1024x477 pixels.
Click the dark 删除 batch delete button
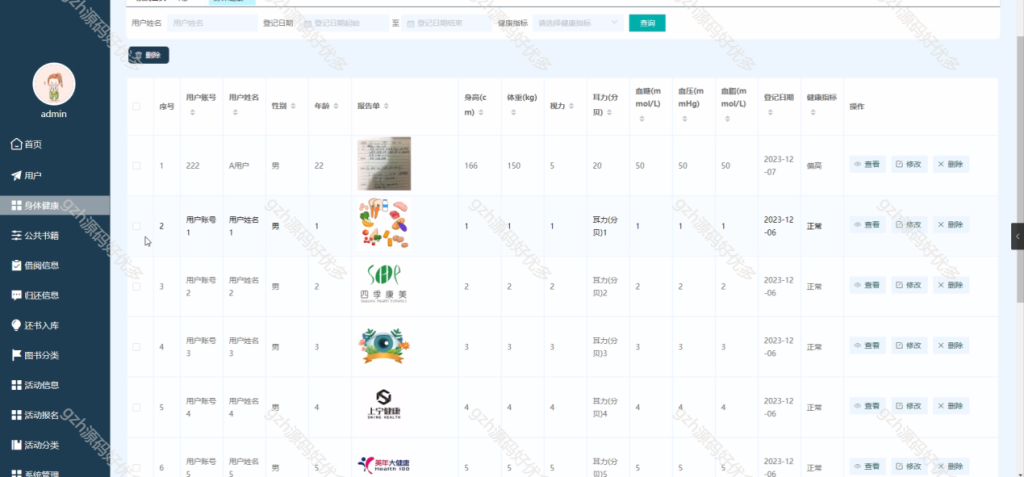(149, 55)
